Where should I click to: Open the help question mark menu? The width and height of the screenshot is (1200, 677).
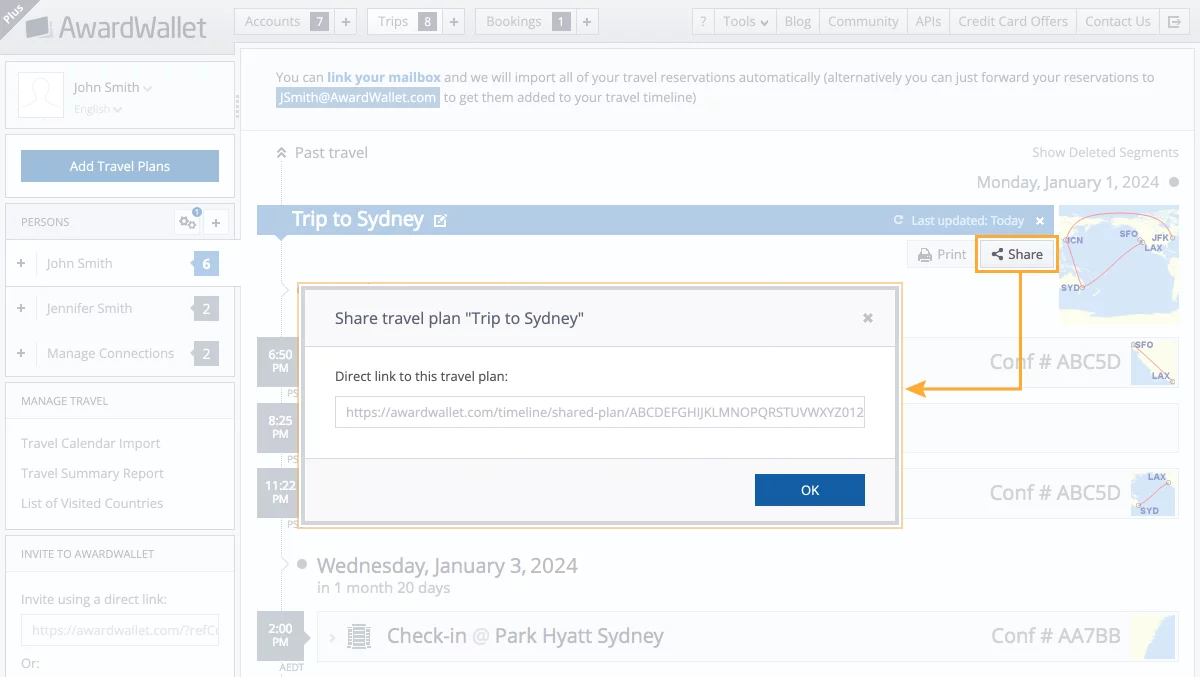pyautogui.click(x=703, y=21)
